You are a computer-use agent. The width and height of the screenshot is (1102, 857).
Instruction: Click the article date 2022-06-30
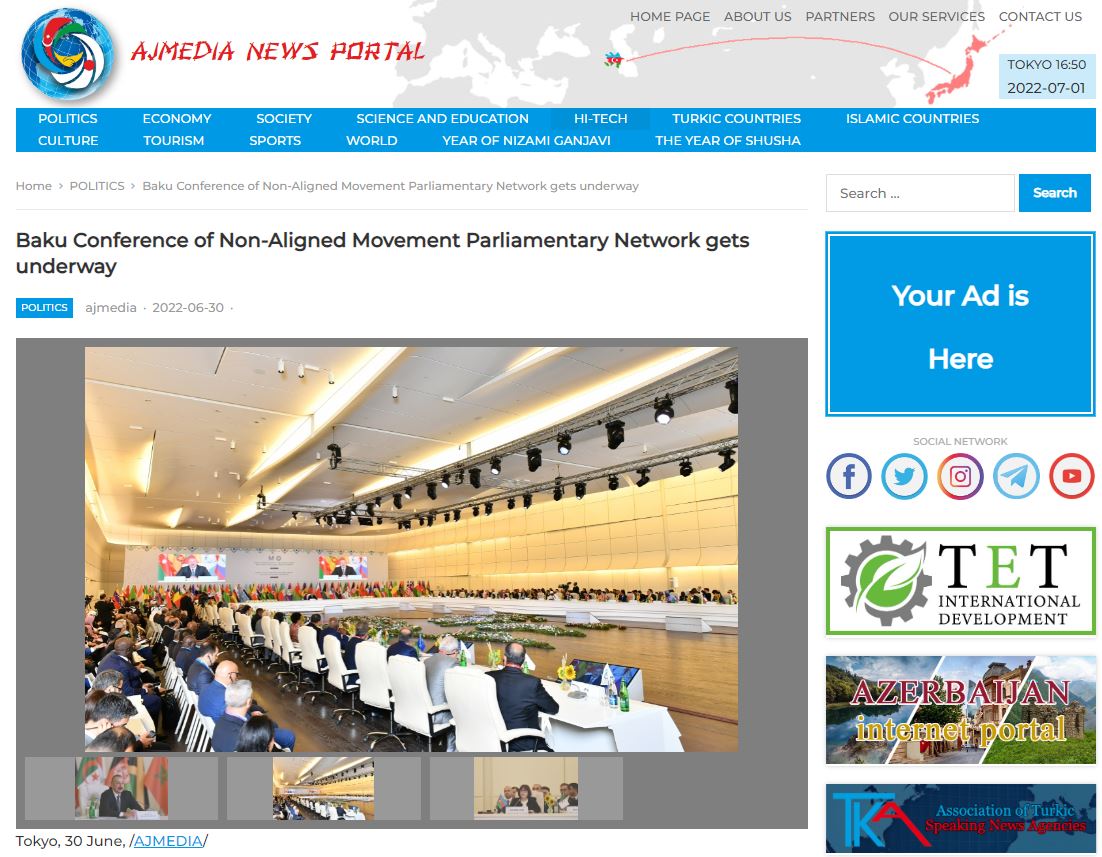pos(188,307)
